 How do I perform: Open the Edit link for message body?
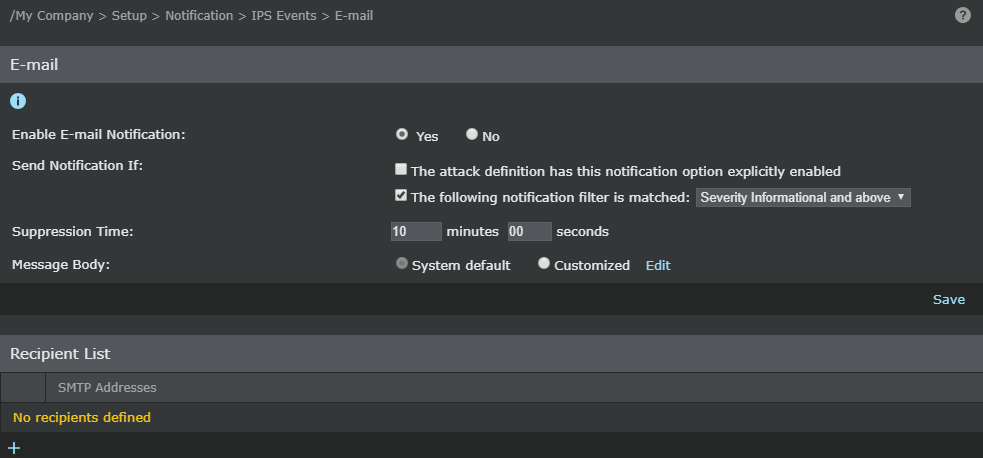[x=658, y=266]
